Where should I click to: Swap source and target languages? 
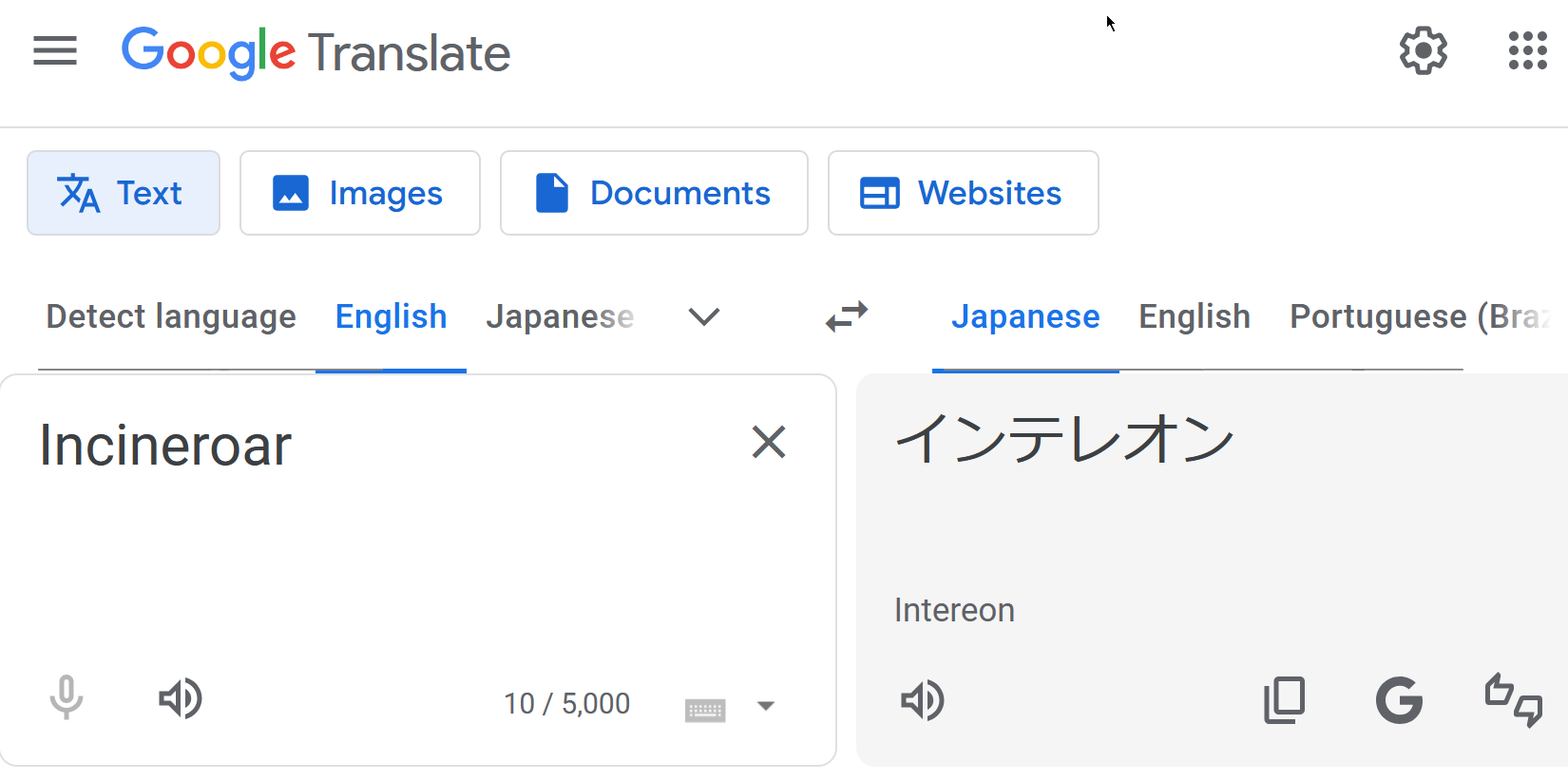(x=847, y=316)
